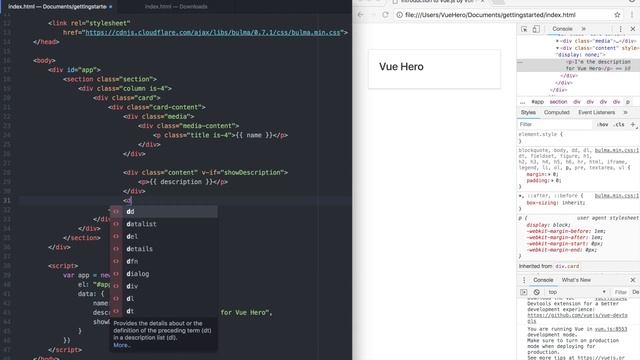This screenshot has width=640, height=360.
Task: Choose datalist from the autocomplete list
Action: point(164,224)
